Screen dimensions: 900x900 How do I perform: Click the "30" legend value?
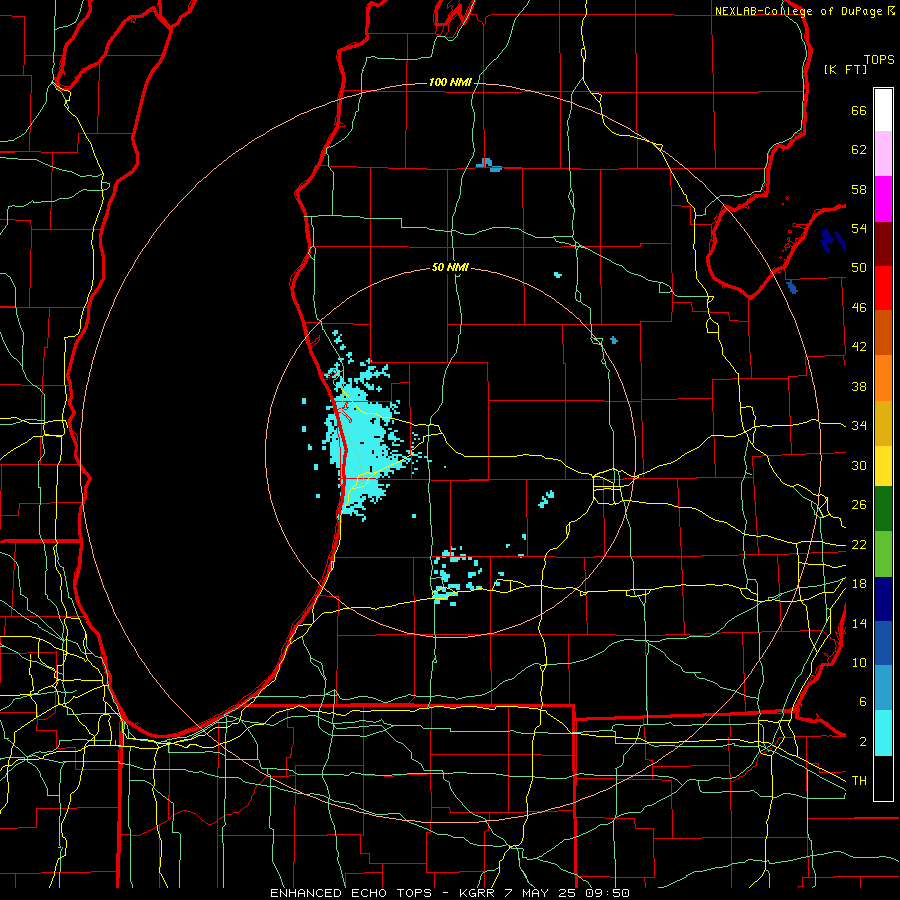[859, 465]
